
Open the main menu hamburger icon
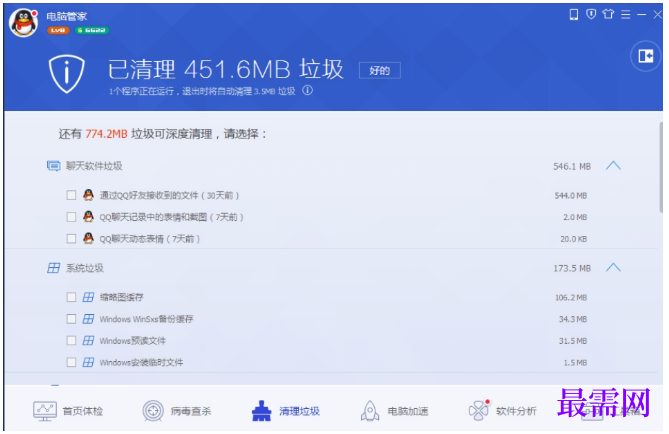click(625, 15)
